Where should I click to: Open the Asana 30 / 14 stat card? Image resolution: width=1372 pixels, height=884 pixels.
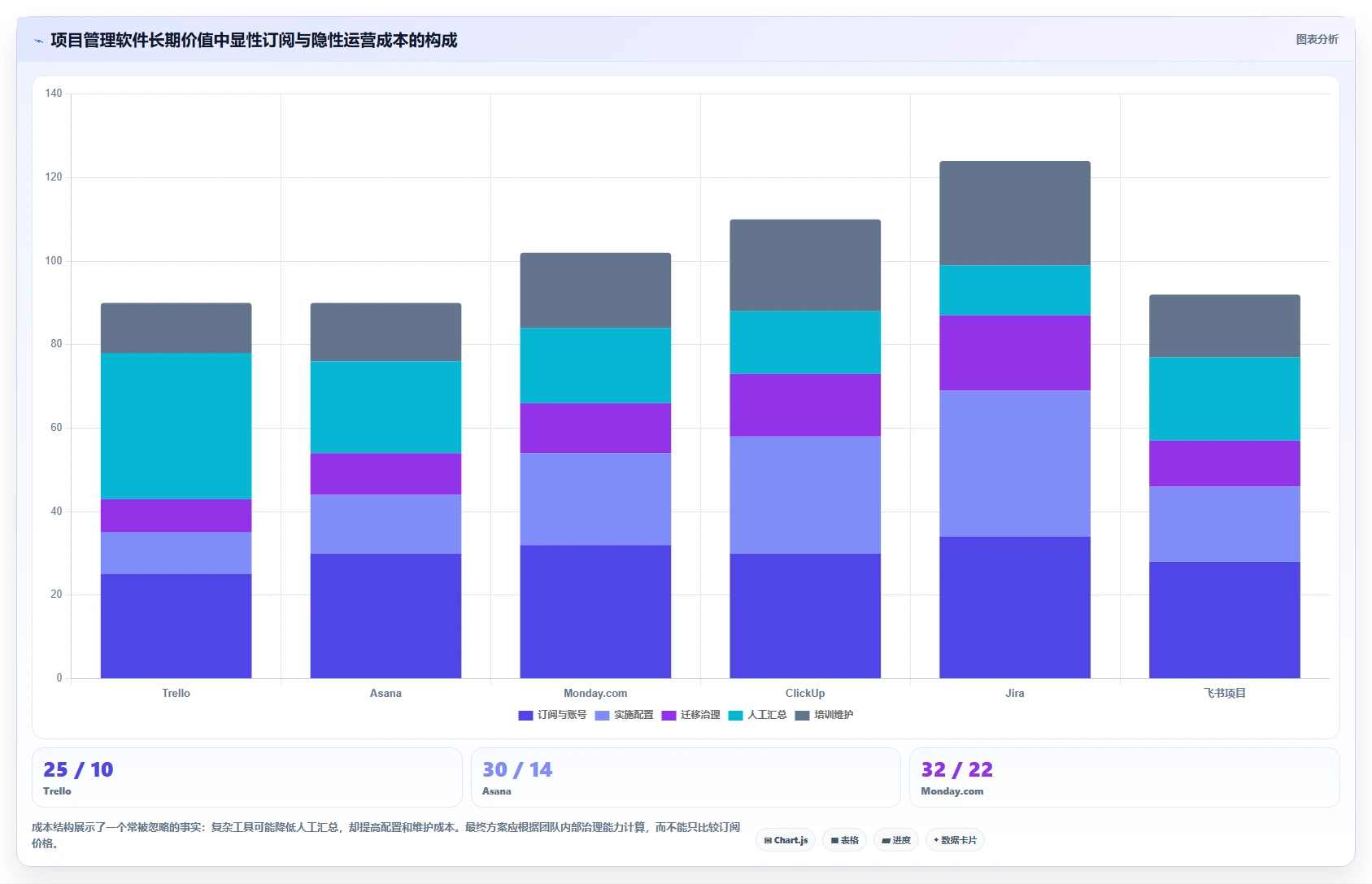click(x=686, y=777)
